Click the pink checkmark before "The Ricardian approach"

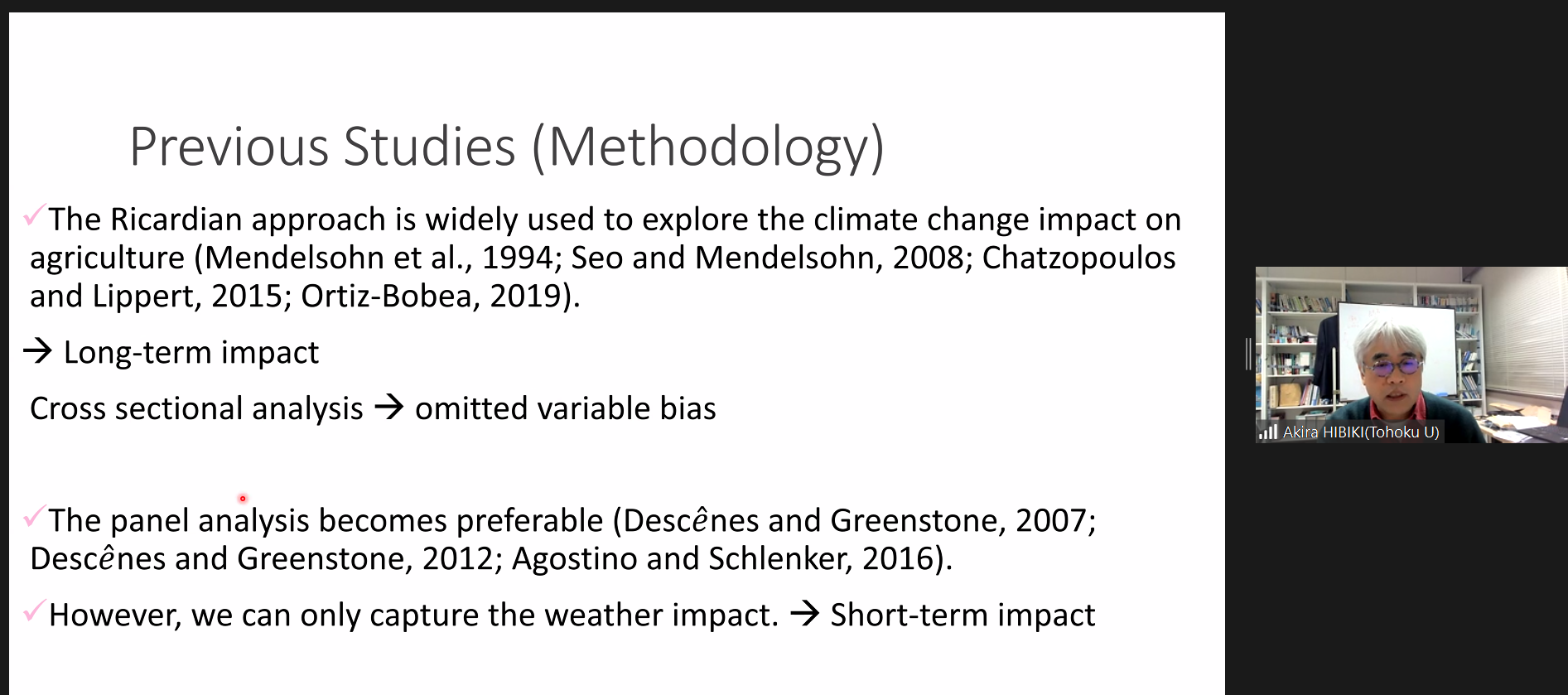[x=34, y=215]
